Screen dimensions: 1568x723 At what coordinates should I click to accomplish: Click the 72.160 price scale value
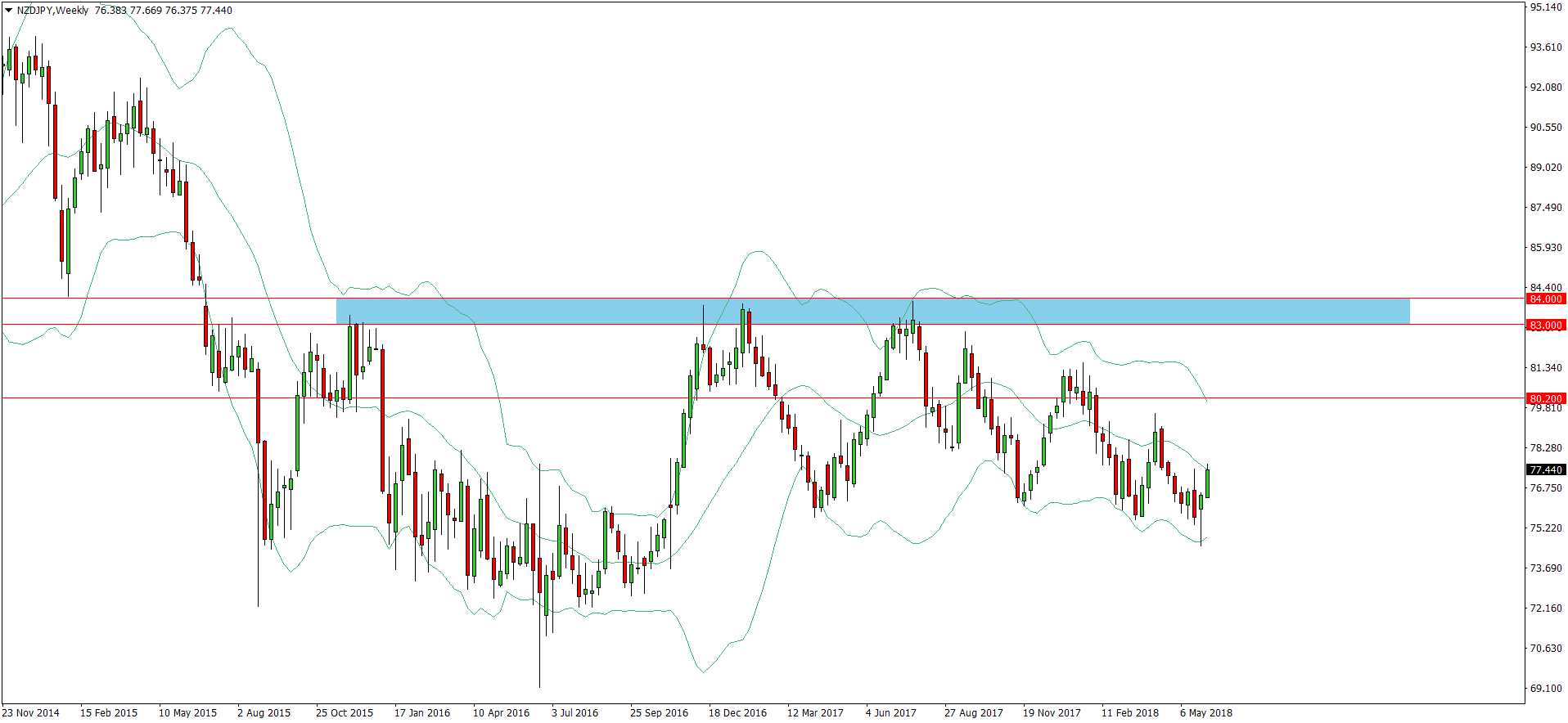tap(1546, 608)
